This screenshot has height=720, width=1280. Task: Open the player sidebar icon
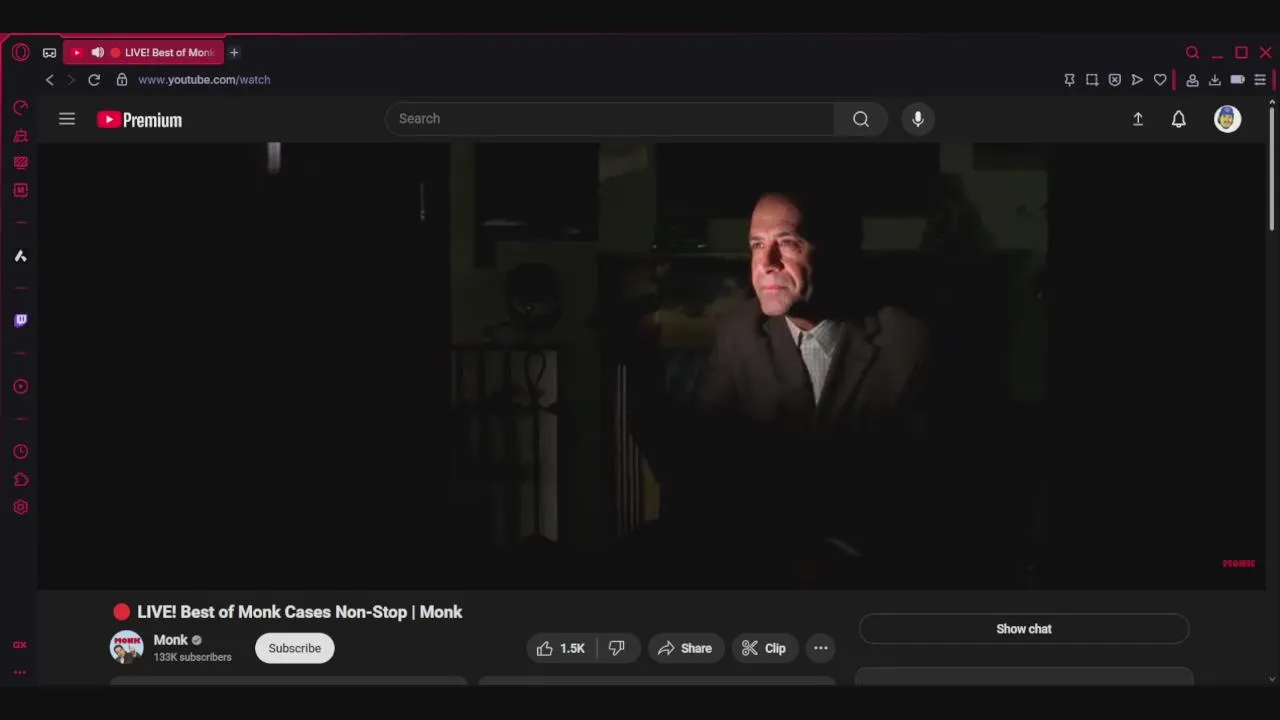(20, 386)
